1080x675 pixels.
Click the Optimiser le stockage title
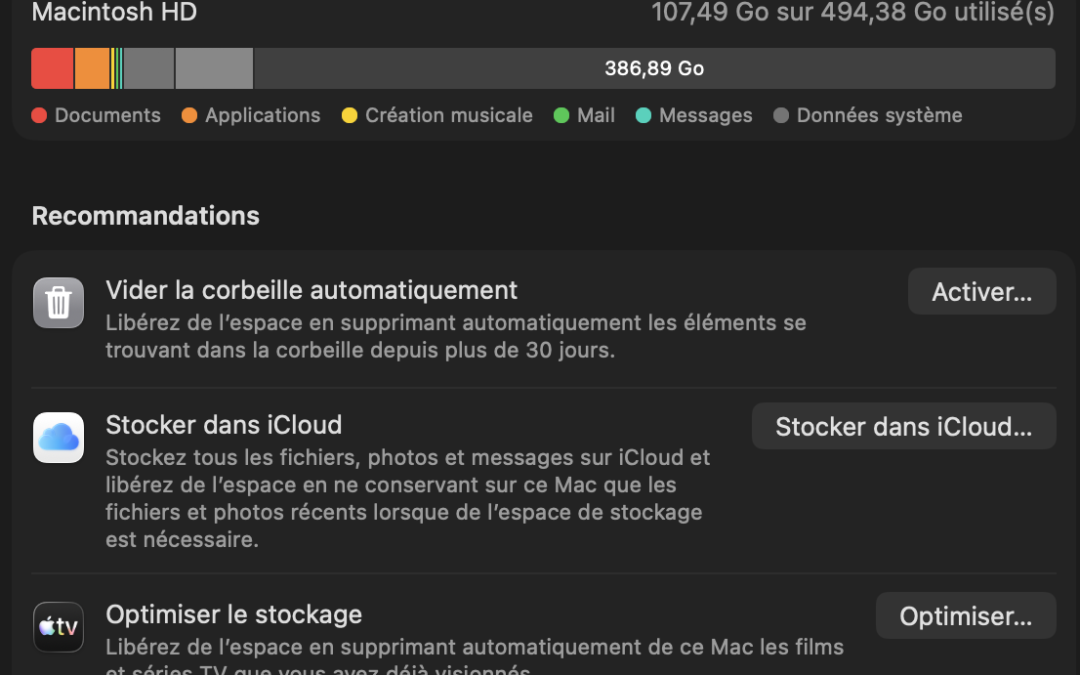point(234,614)
